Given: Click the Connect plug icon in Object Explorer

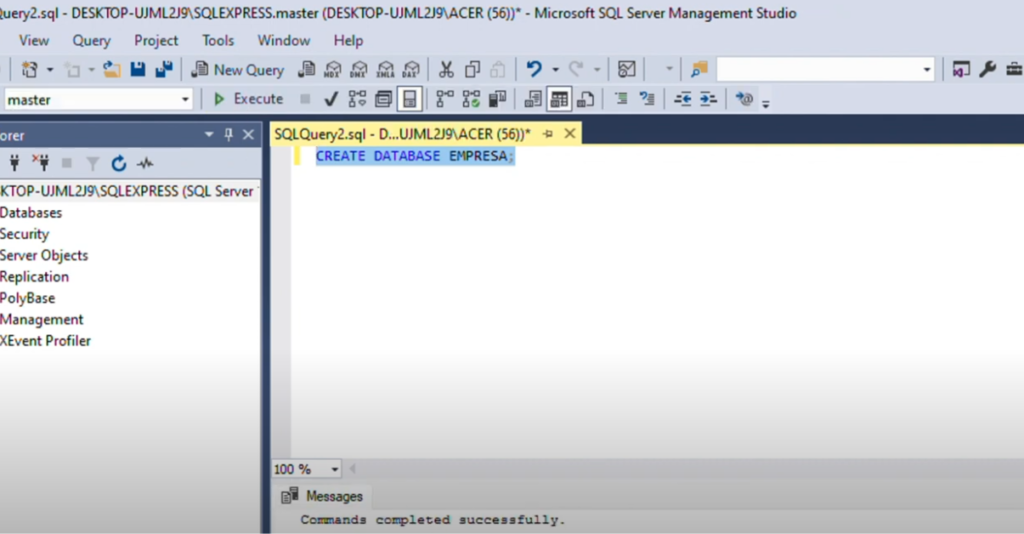Looking at the screenshot, I should (x=14, y=163).
